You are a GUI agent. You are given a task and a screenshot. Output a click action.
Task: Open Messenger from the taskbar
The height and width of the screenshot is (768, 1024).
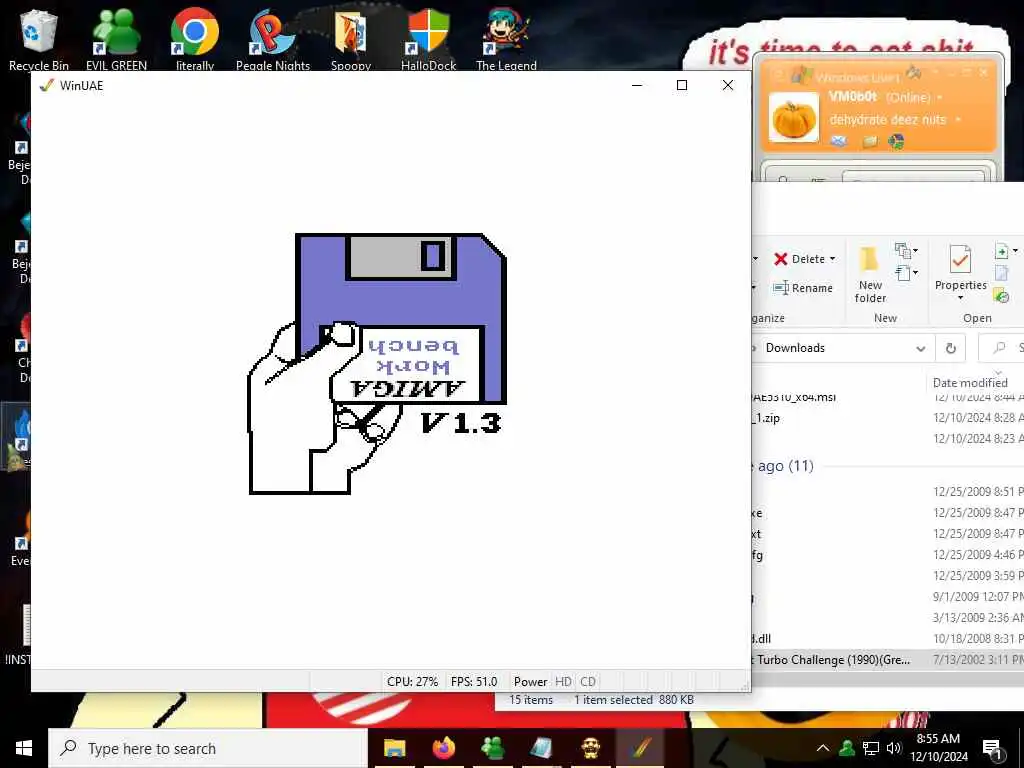pos(492,748)
